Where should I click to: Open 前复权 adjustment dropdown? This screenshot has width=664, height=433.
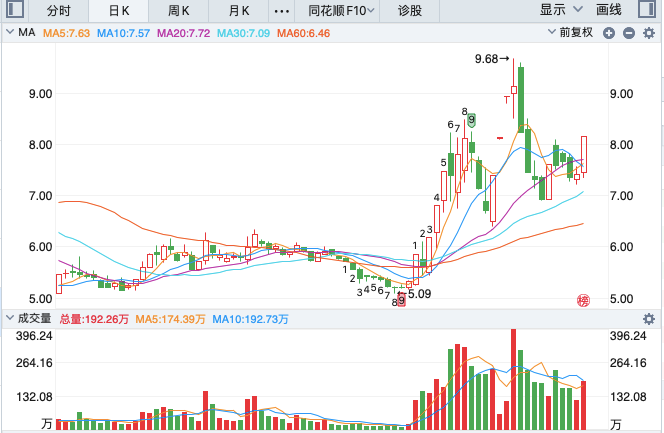570,33
